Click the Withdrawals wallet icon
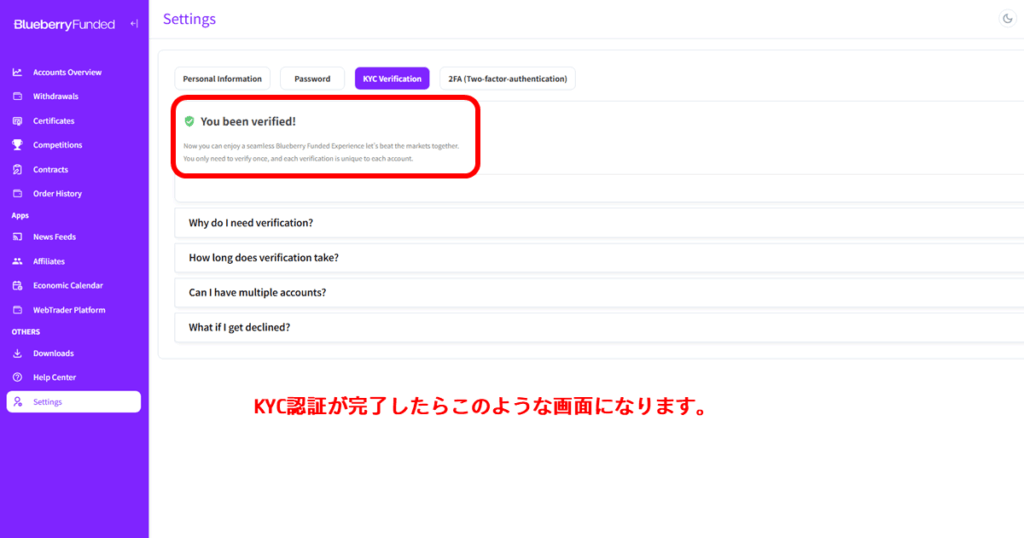Screen dimensions: 1024x538 (x=17, y=97)
